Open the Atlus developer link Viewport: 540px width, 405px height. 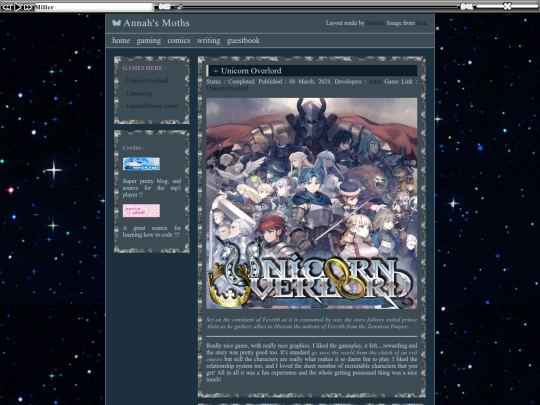click(375, 82)
